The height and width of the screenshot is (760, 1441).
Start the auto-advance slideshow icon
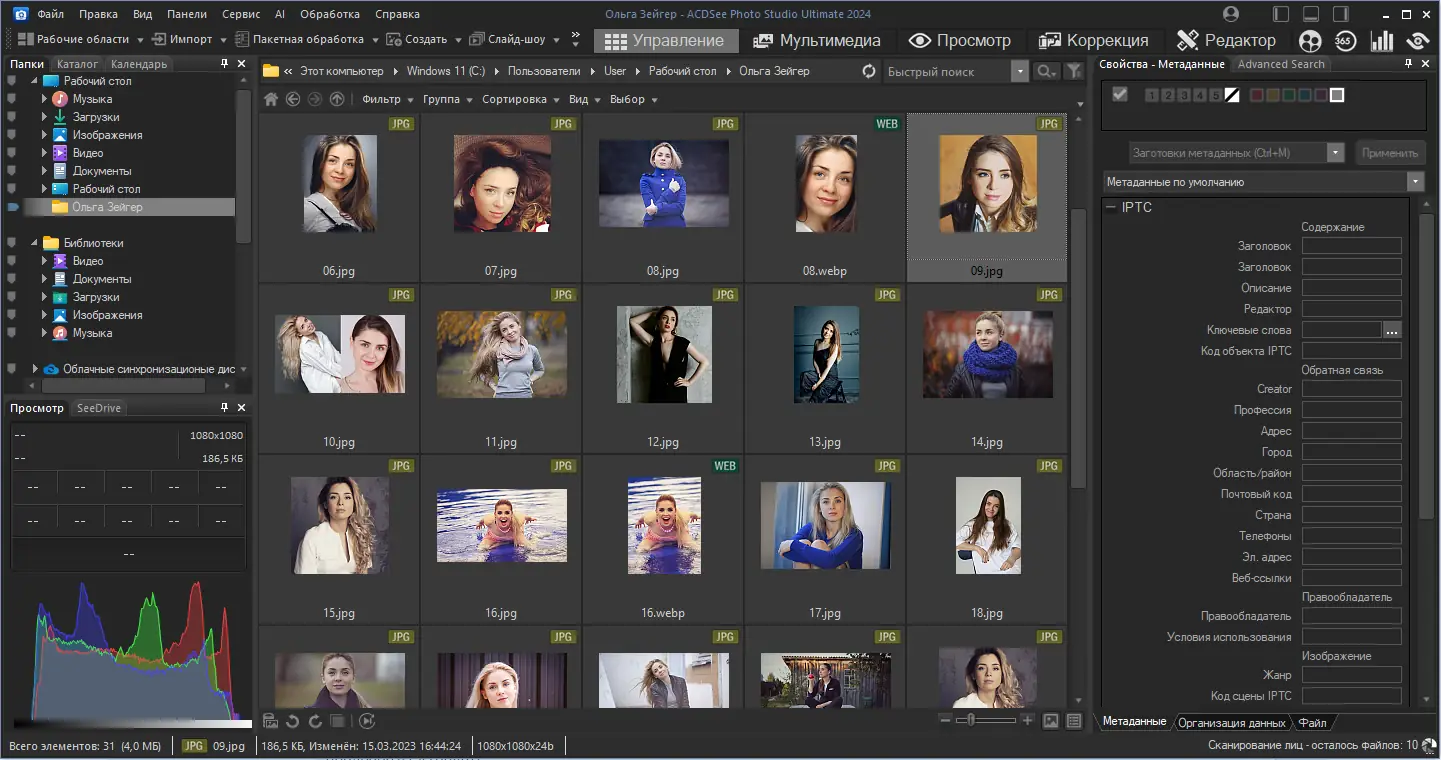[367, 720]
